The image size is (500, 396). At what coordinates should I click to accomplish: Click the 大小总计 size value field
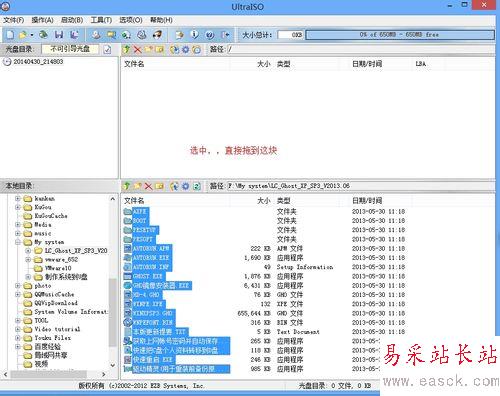click(x=291, y=35)
